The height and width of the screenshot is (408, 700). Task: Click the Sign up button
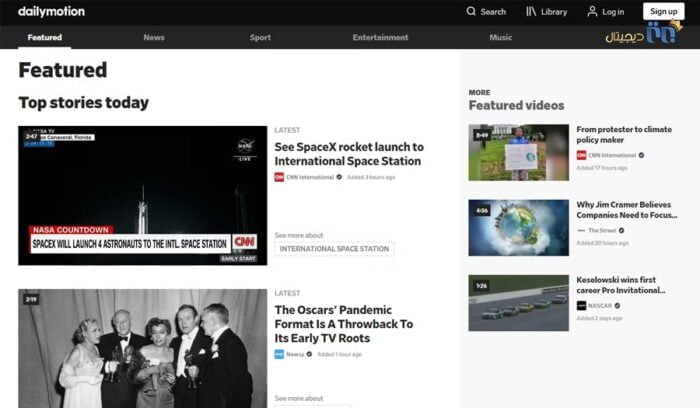pos(663,11)
